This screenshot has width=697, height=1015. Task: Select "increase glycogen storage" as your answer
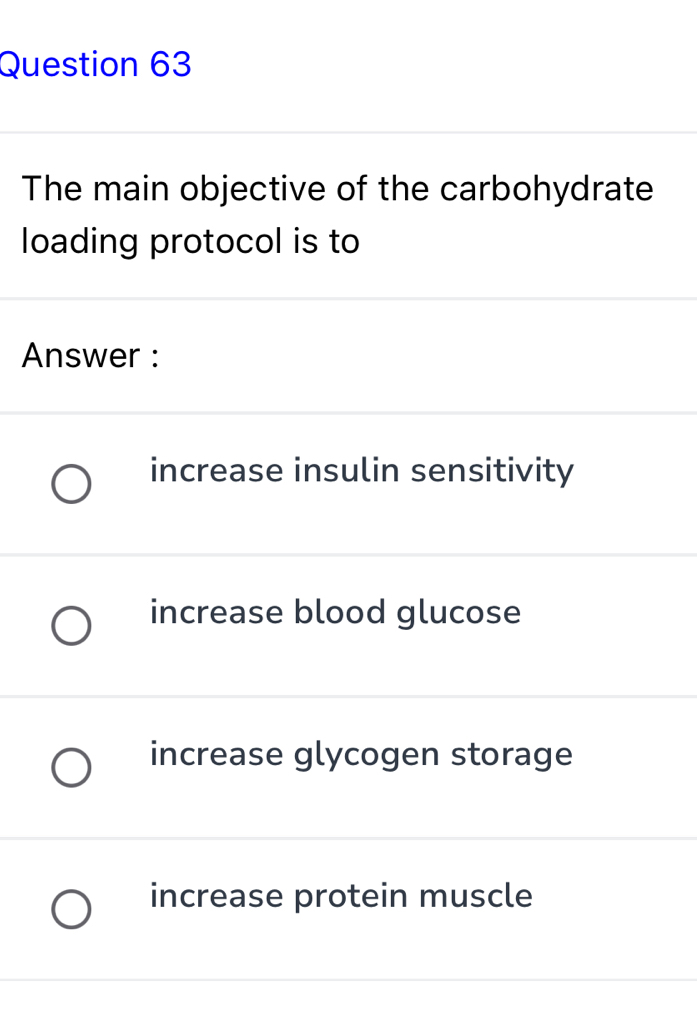(70, 767)
